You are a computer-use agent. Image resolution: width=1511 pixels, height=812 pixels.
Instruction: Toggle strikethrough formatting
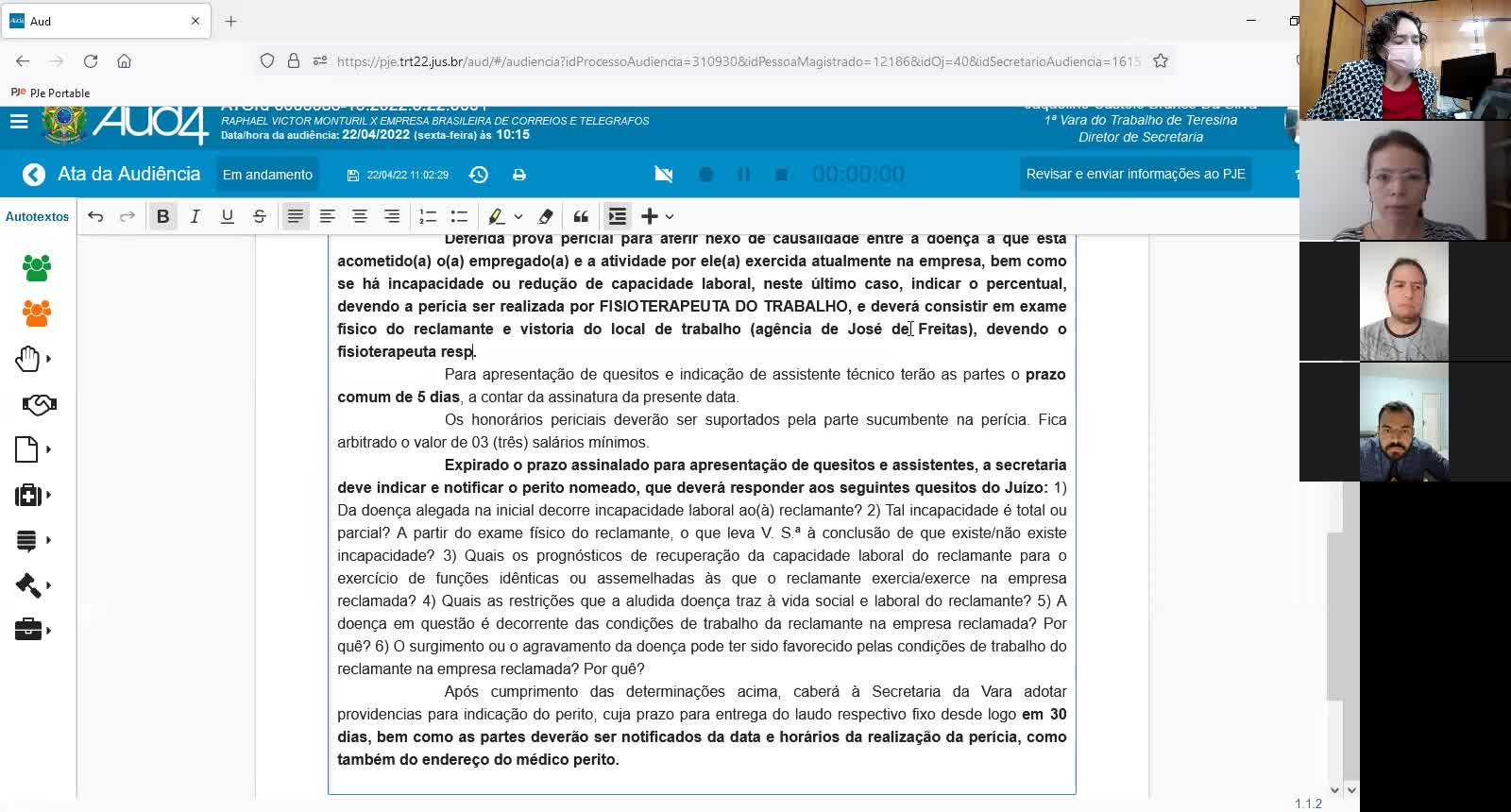(x=259, y=216)
